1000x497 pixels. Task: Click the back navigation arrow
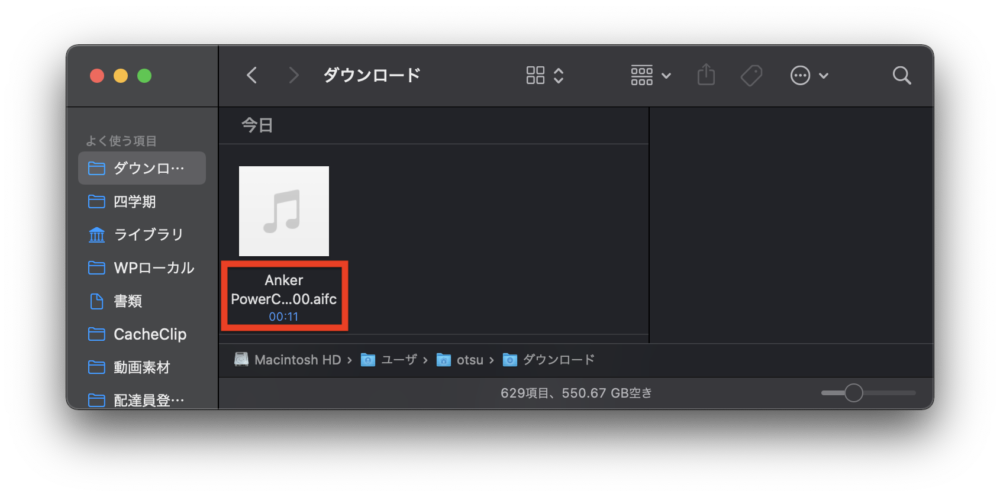click(x=252, y=75)
